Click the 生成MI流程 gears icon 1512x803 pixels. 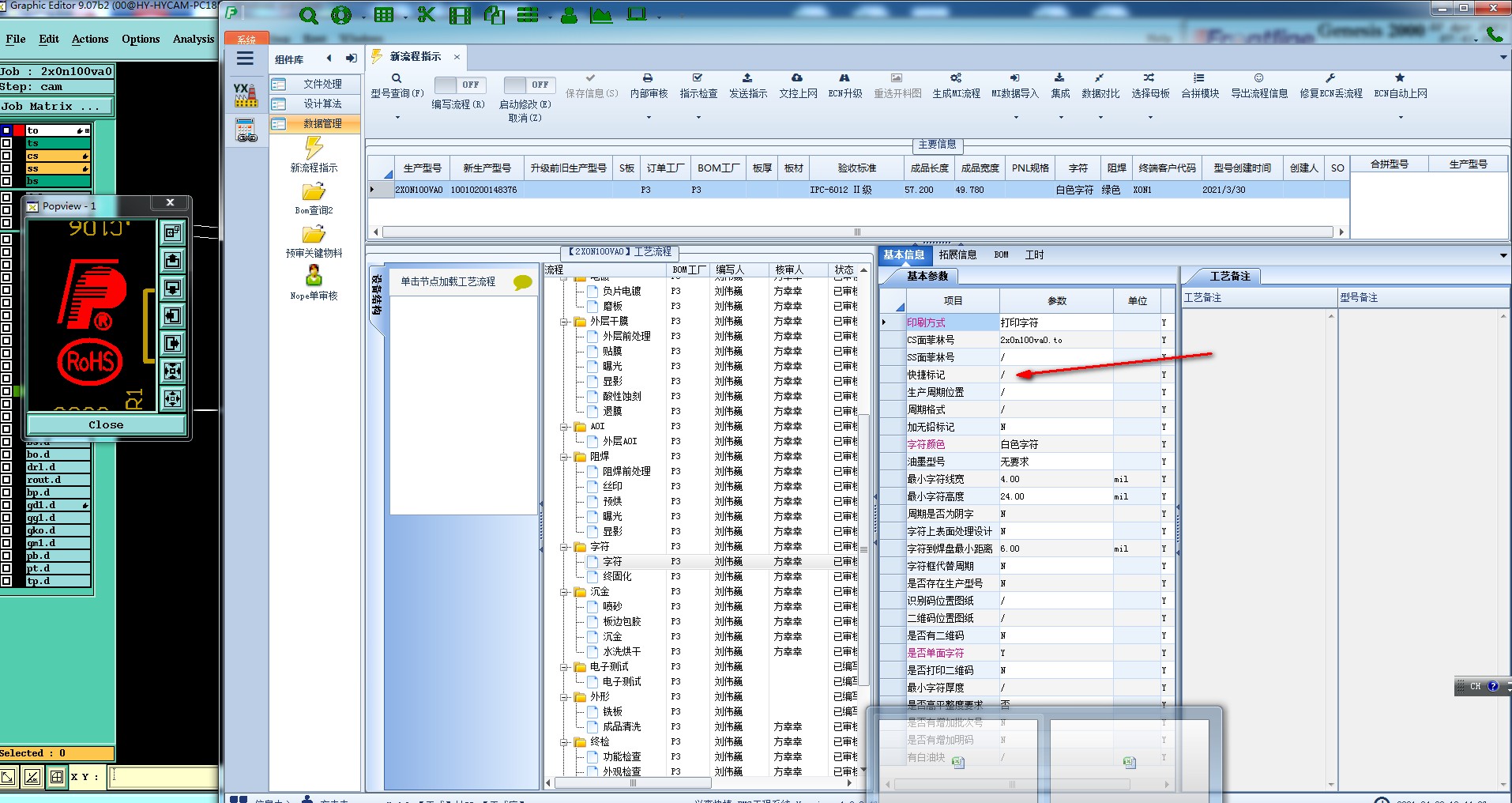956,78
